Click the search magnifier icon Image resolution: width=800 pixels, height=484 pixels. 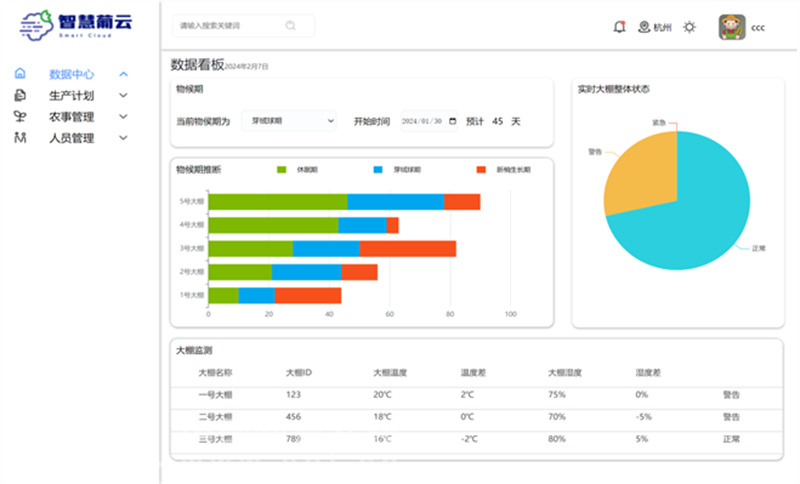tap(291, 25)
